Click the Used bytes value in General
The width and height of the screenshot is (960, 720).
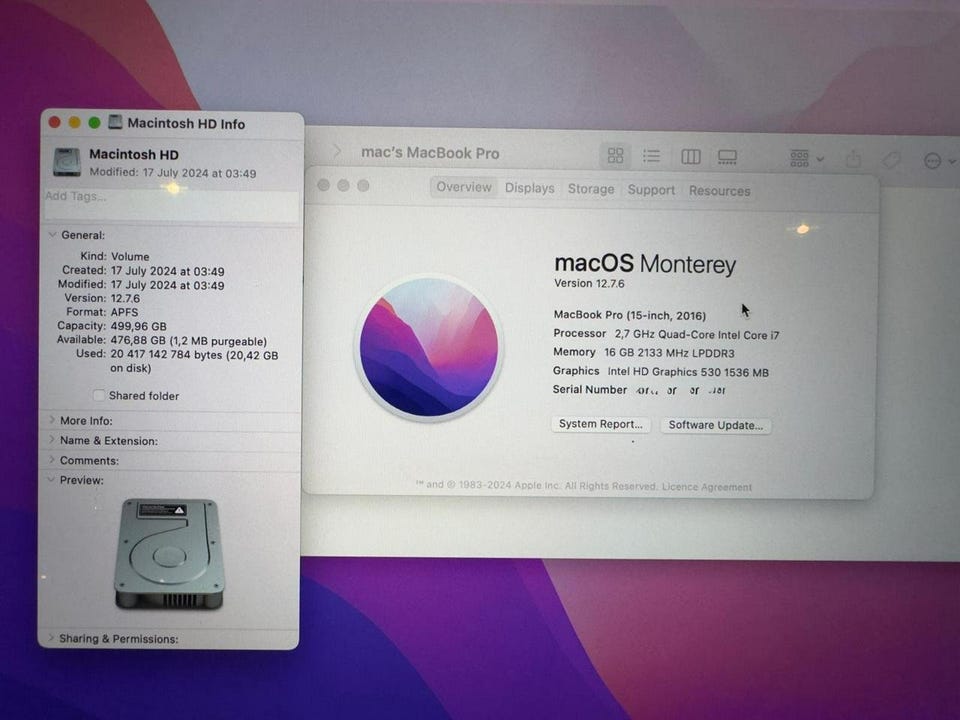pos(194,361)
